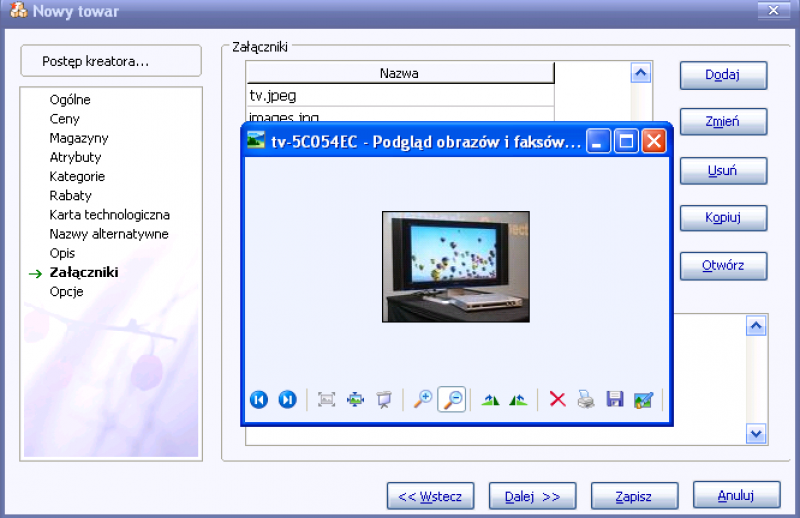The width and height of the screenshot is (800, 518).
Task: Click the Otwórz button
Action: click(x=723, y=265)
